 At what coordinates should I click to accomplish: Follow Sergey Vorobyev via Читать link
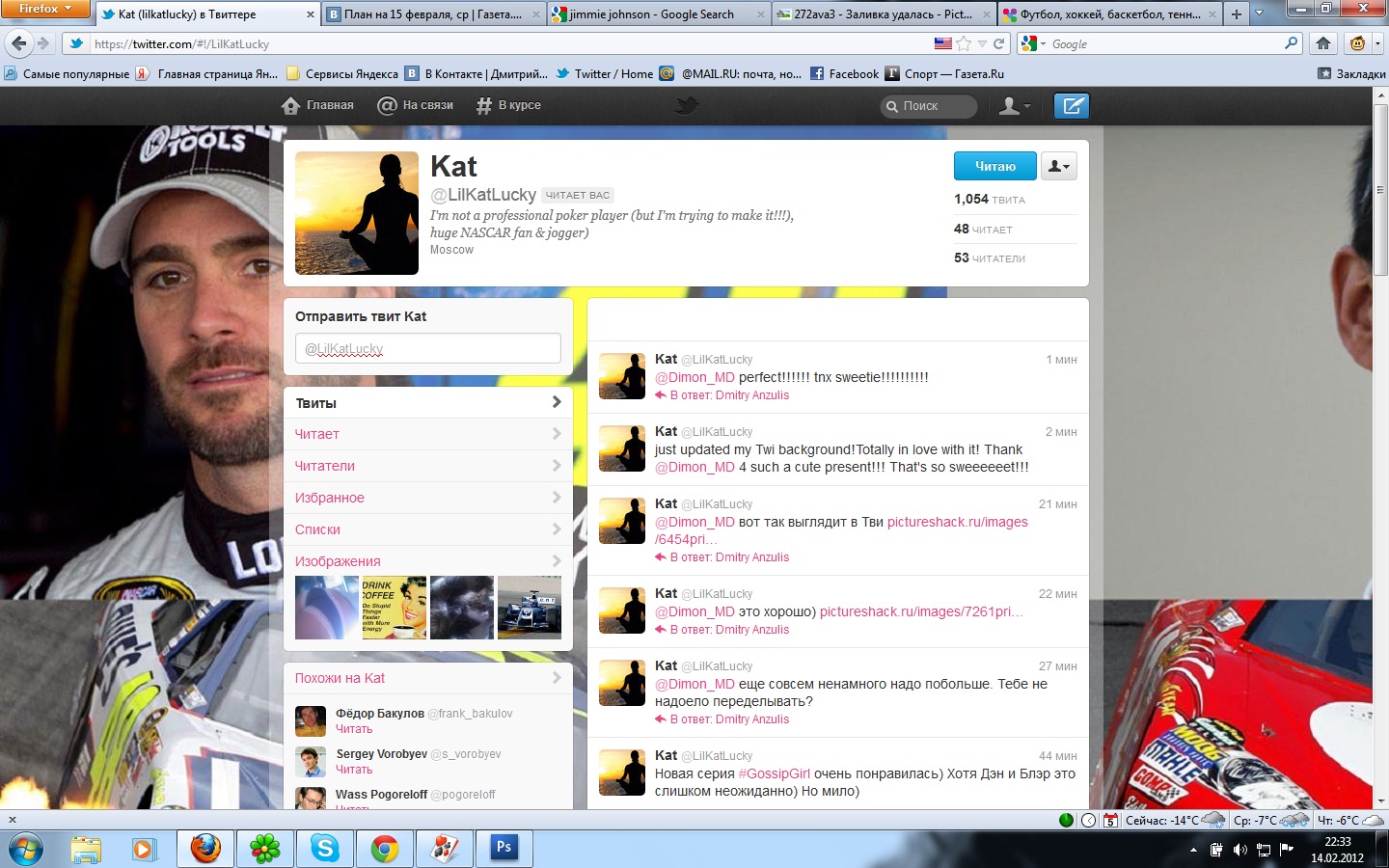pos(354,770)
